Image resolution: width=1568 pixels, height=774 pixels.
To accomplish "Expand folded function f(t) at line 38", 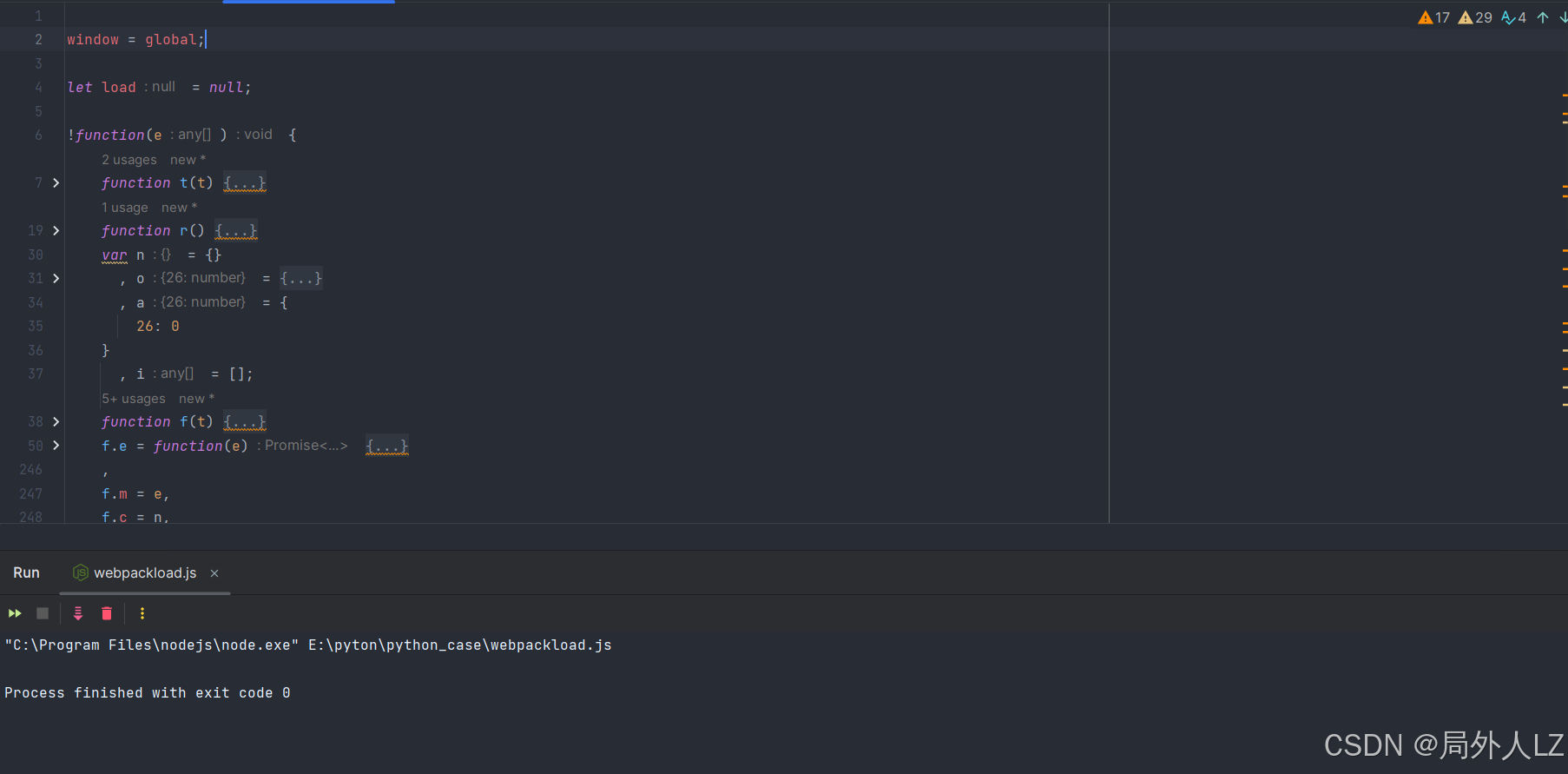I will coord(56,421).
